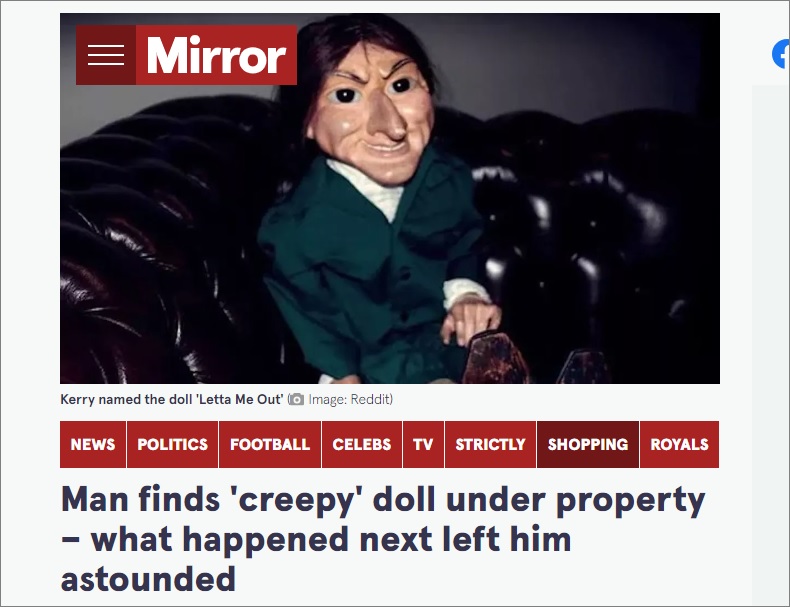Click the 'Image: Reddit' credit text
This screenshot has width=790, height=607.
350,399
